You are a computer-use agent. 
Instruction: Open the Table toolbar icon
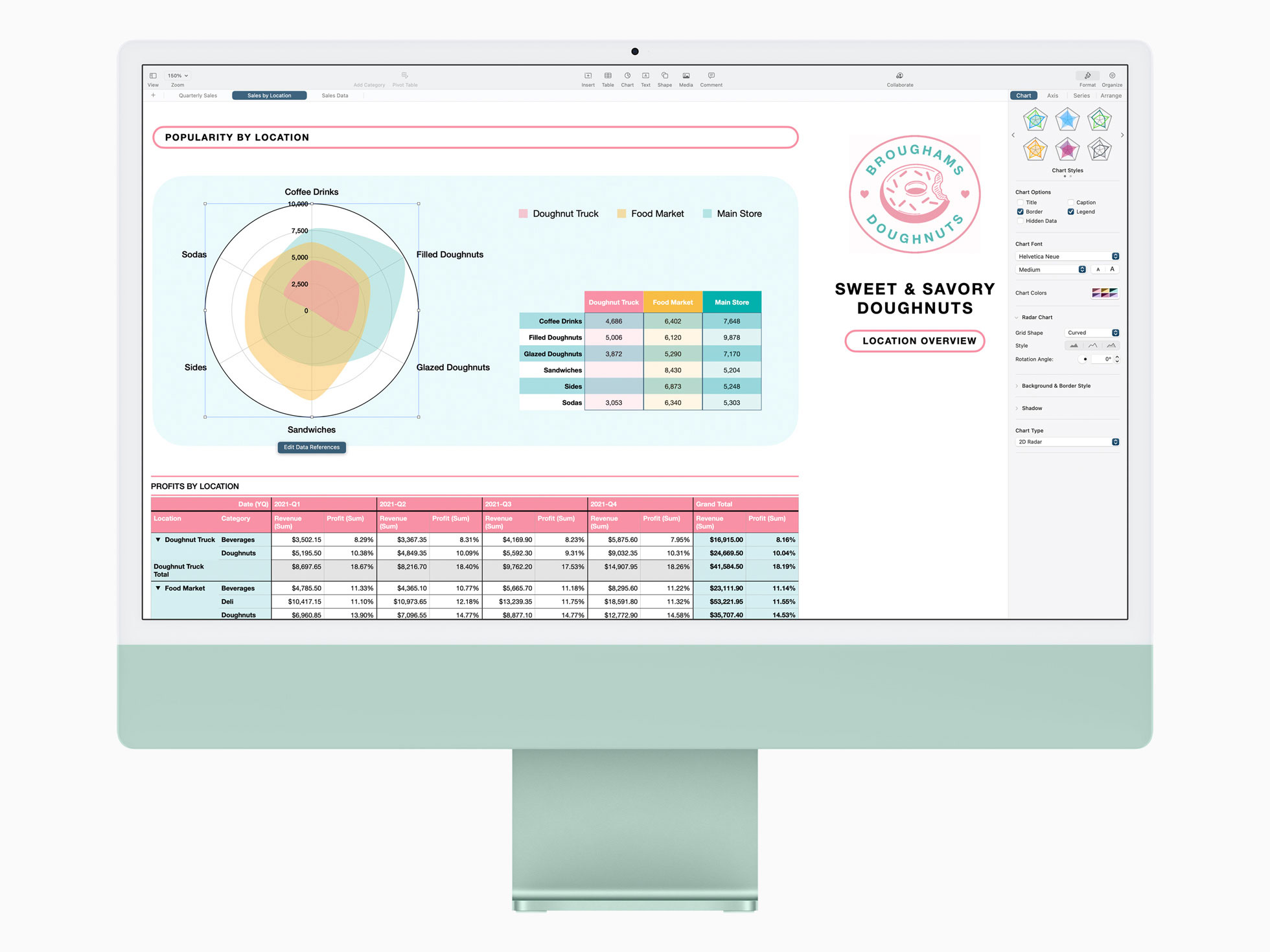(x=608, y=76)
